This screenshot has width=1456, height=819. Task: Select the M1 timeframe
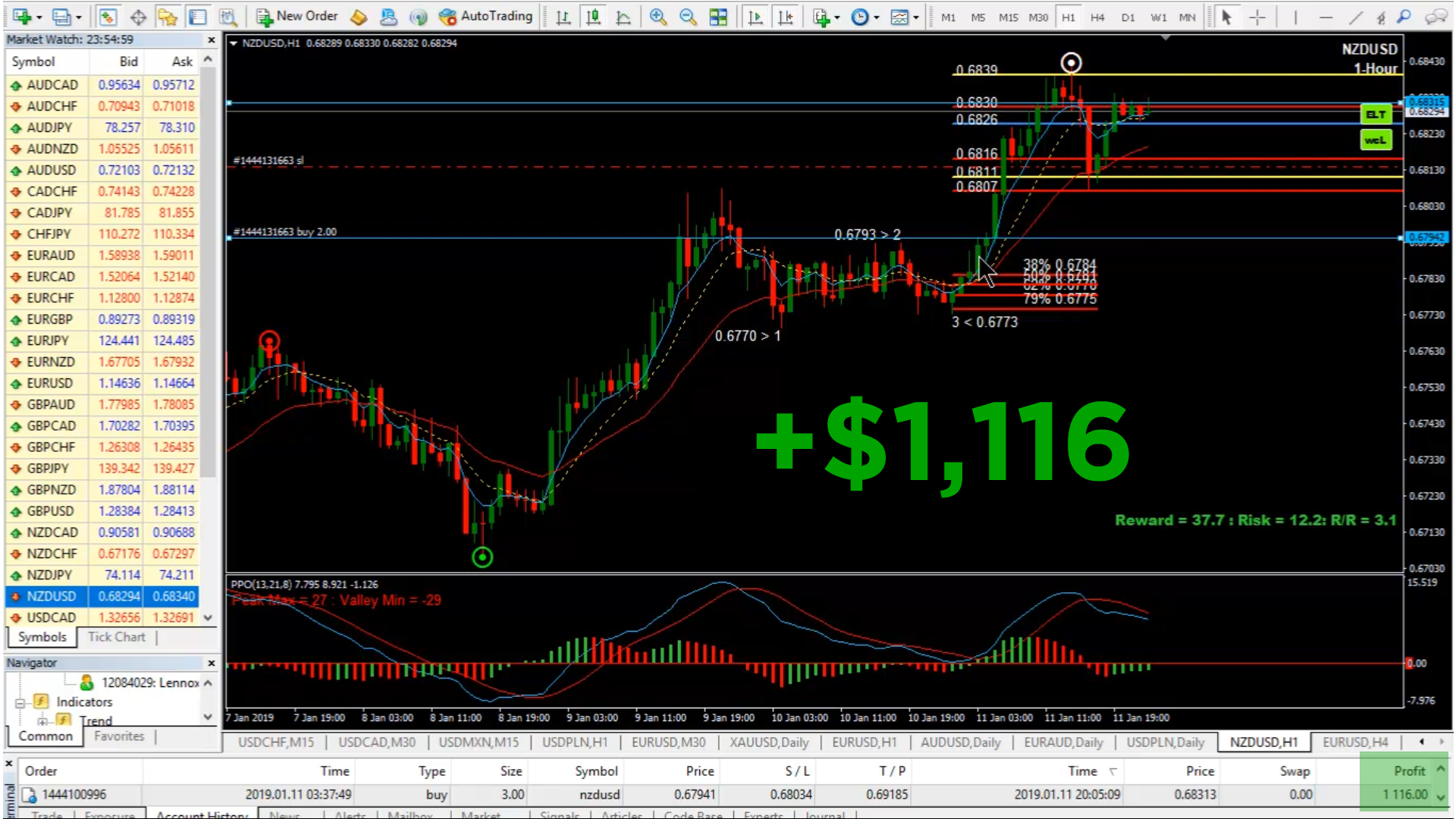click(948, 17)
